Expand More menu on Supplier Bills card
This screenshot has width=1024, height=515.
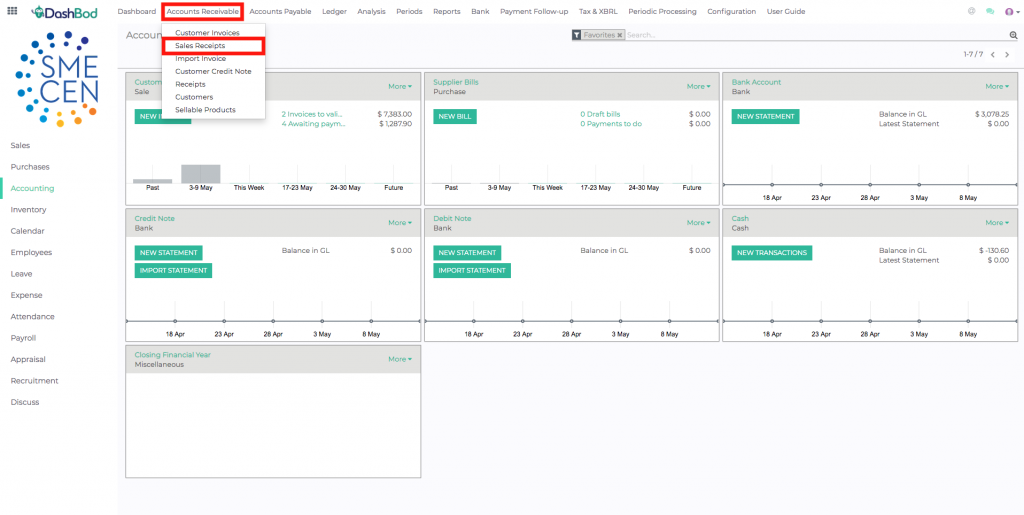(698, 86)
